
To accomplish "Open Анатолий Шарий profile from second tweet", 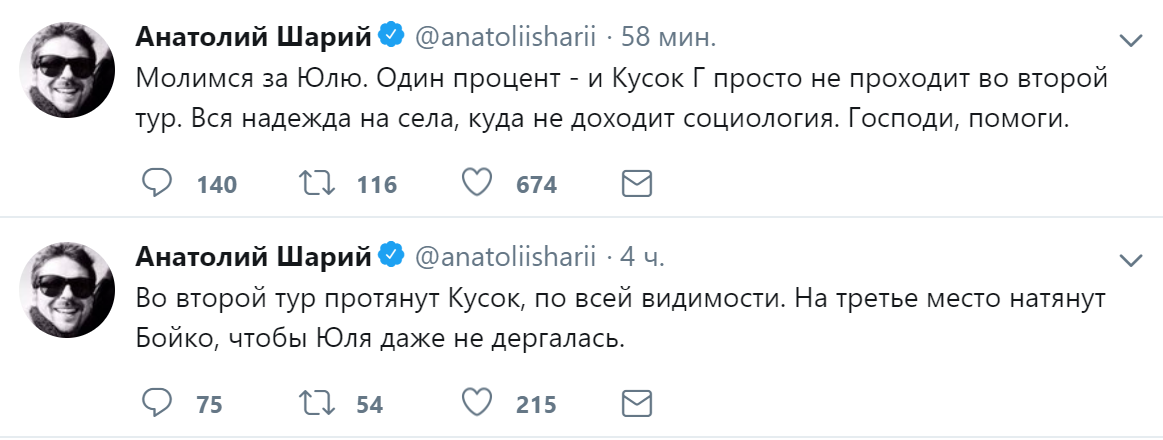I will [x=254, y=257].
